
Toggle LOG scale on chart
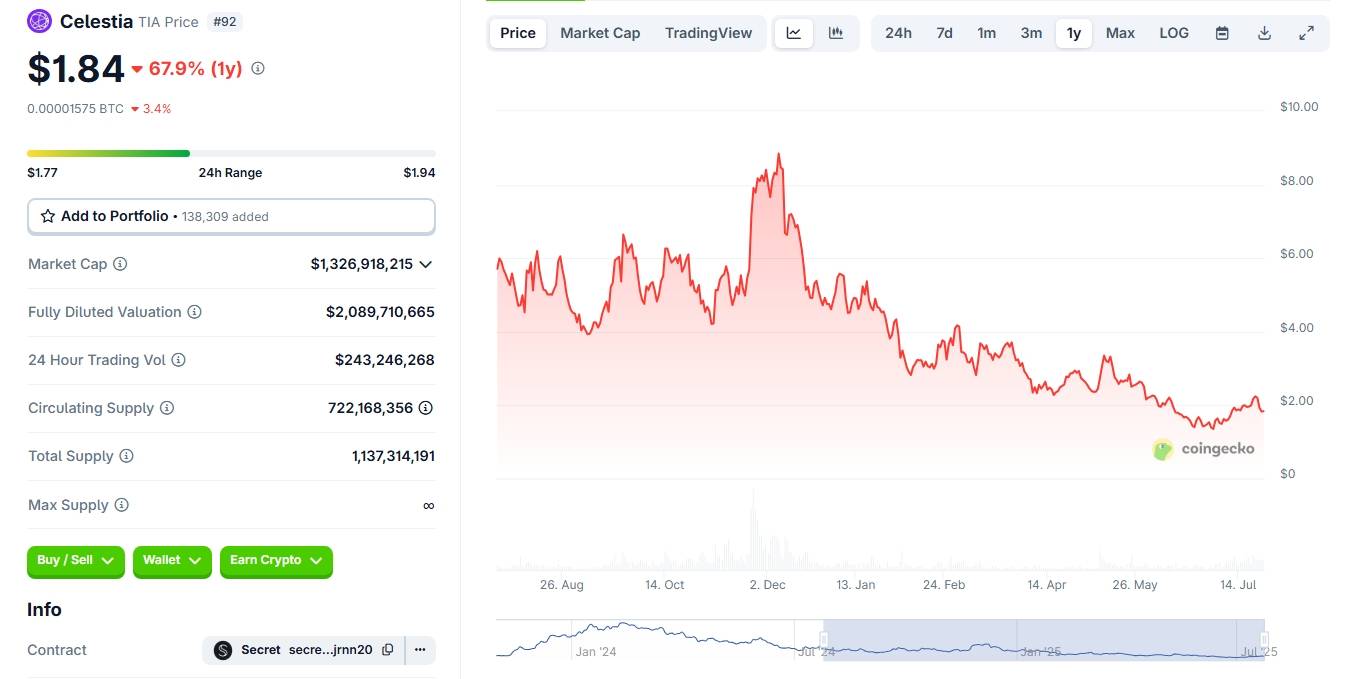1174,33
